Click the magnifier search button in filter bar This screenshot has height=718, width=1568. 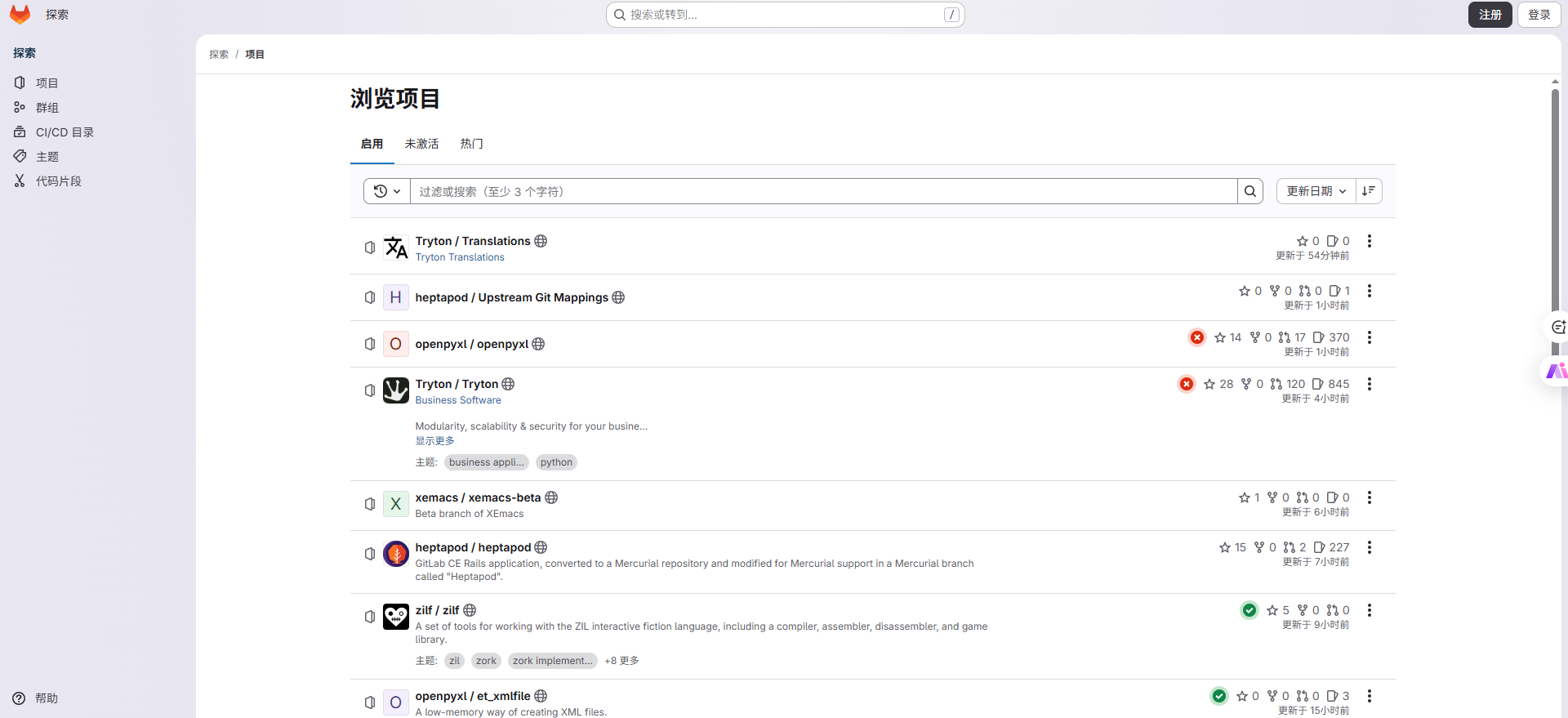click(1250, 191)
